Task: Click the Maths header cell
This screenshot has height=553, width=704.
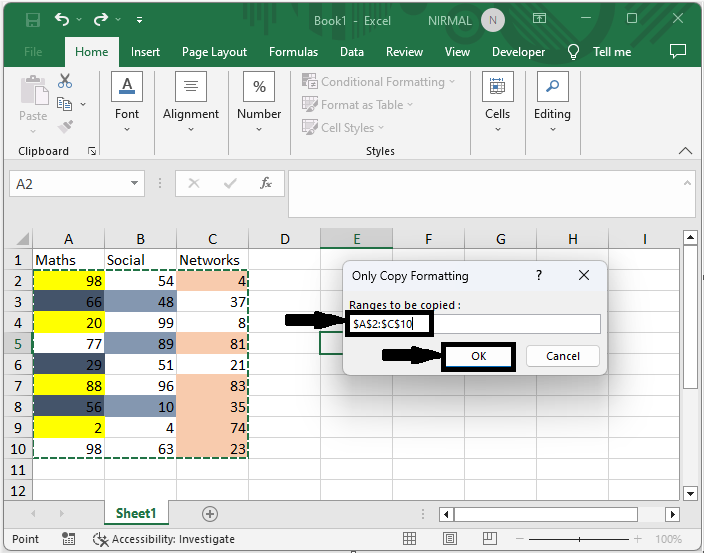Action: pyautogui.click(x=68, y=260)
